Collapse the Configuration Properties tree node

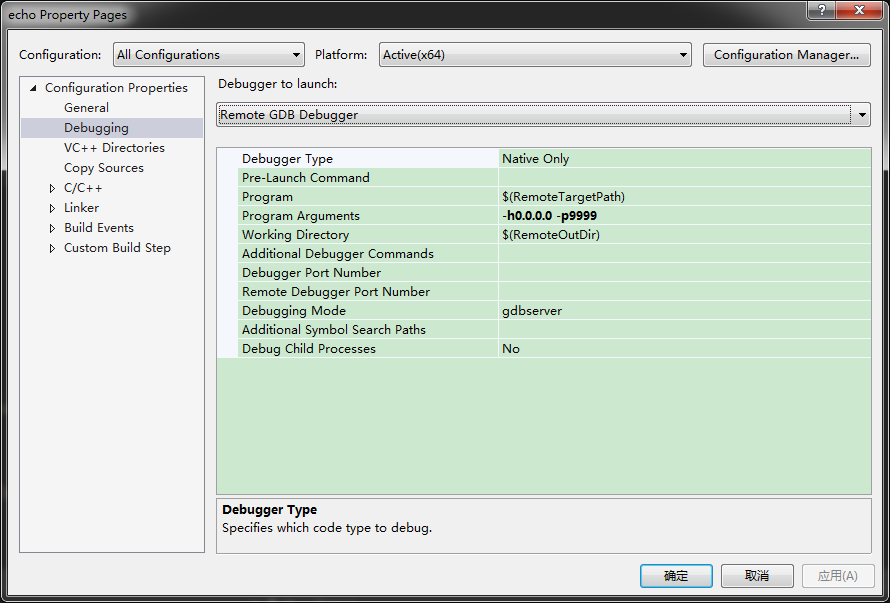point(34,88)
